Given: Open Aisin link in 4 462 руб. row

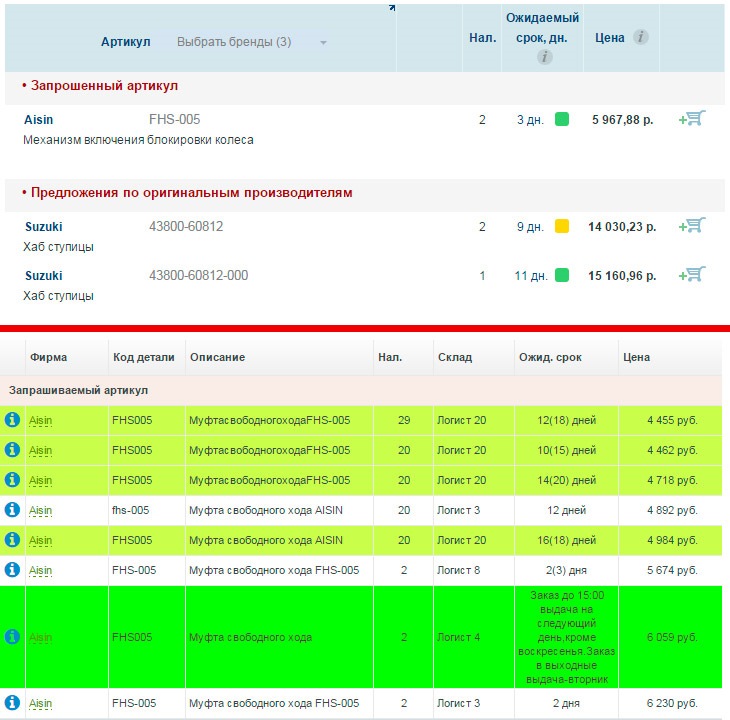Looking at the screenshot, I should [x=41, y=451].
